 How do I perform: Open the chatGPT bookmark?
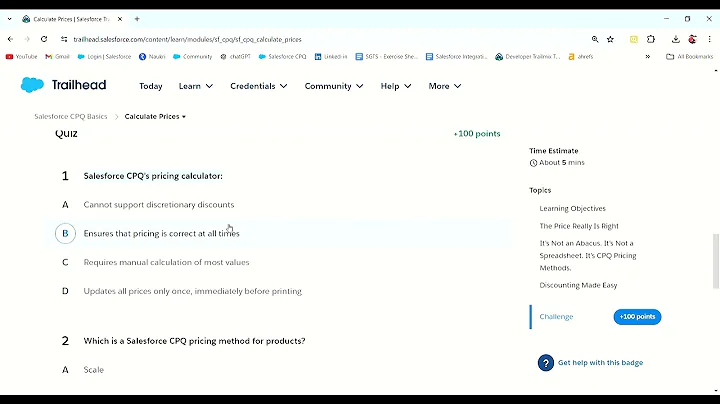coord(235,56)
